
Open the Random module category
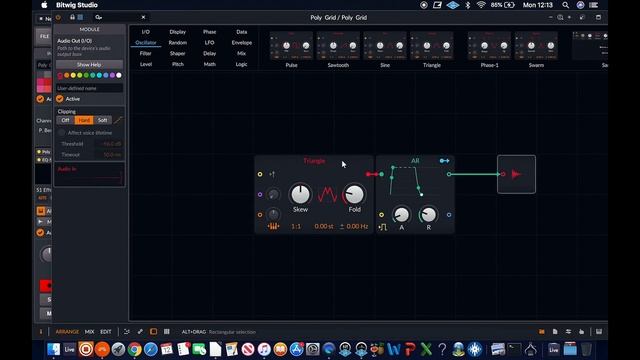(x=178, y=42)
